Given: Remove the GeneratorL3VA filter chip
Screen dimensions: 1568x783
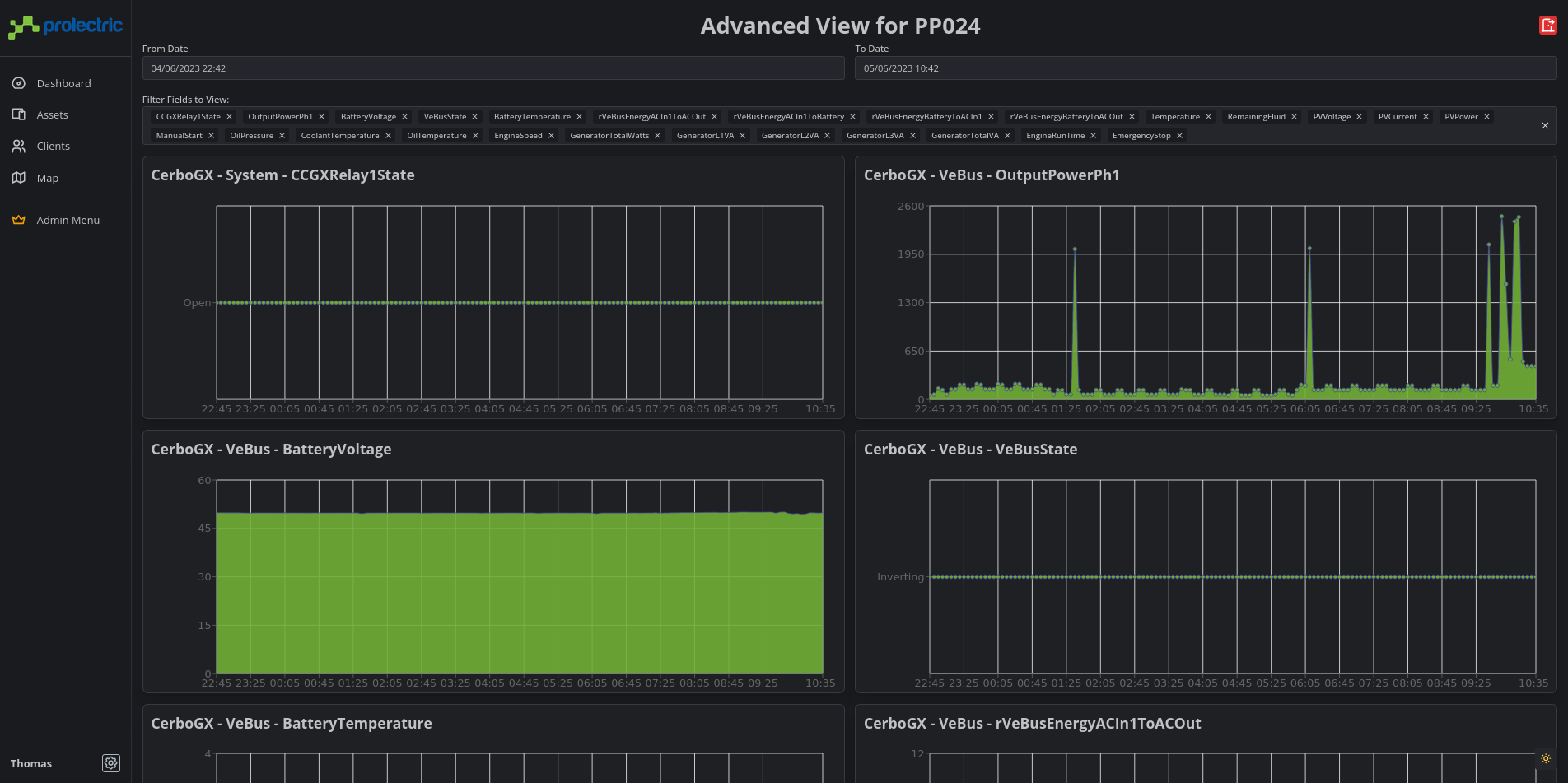Looking at the screenshot, I should point(912,136).
